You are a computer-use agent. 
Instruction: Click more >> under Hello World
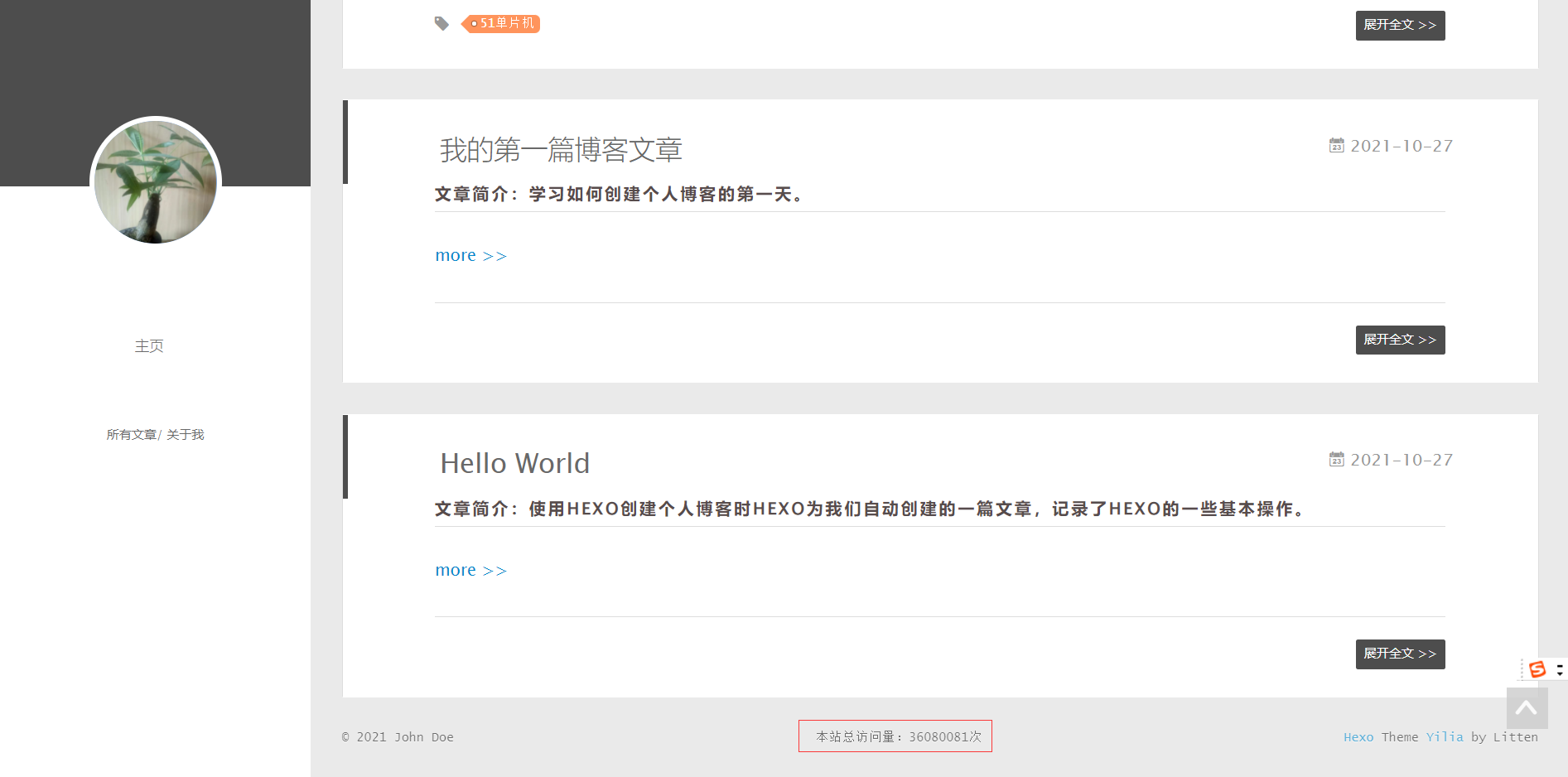(470, 570)
